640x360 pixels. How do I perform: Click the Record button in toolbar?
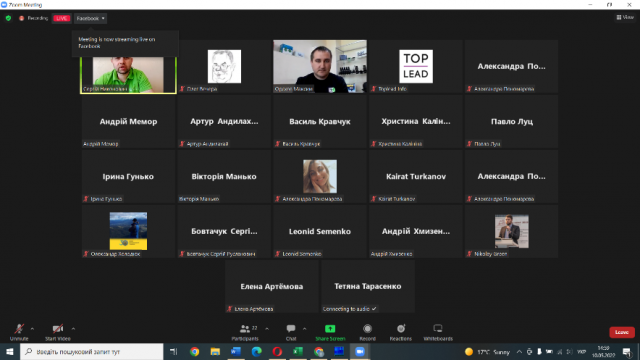367,332
